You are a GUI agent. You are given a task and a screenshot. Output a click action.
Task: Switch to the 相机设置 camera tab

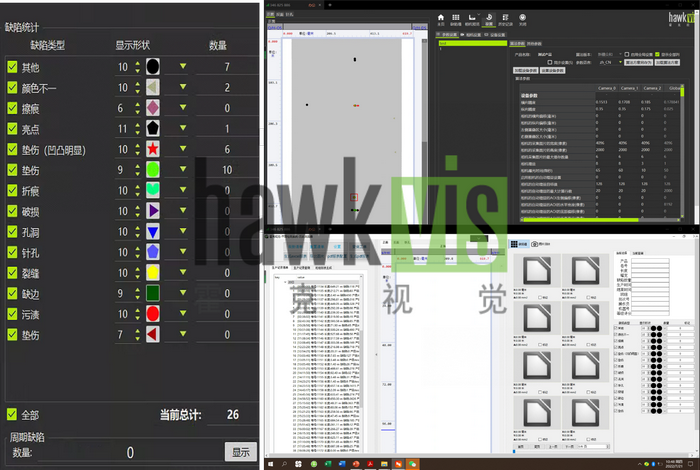click(x=471, y=35)
